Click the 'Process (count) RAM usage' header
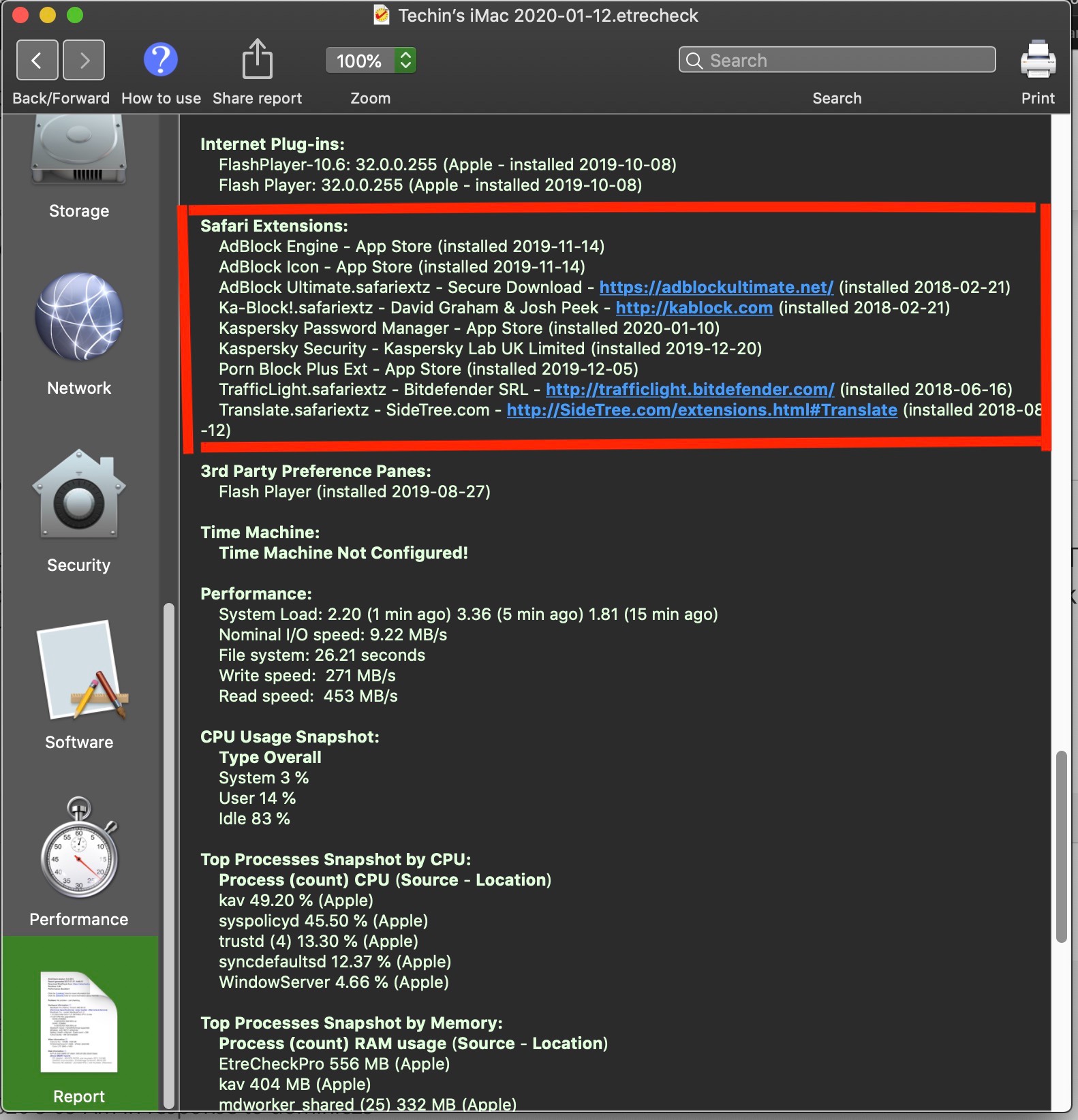 413,1044
